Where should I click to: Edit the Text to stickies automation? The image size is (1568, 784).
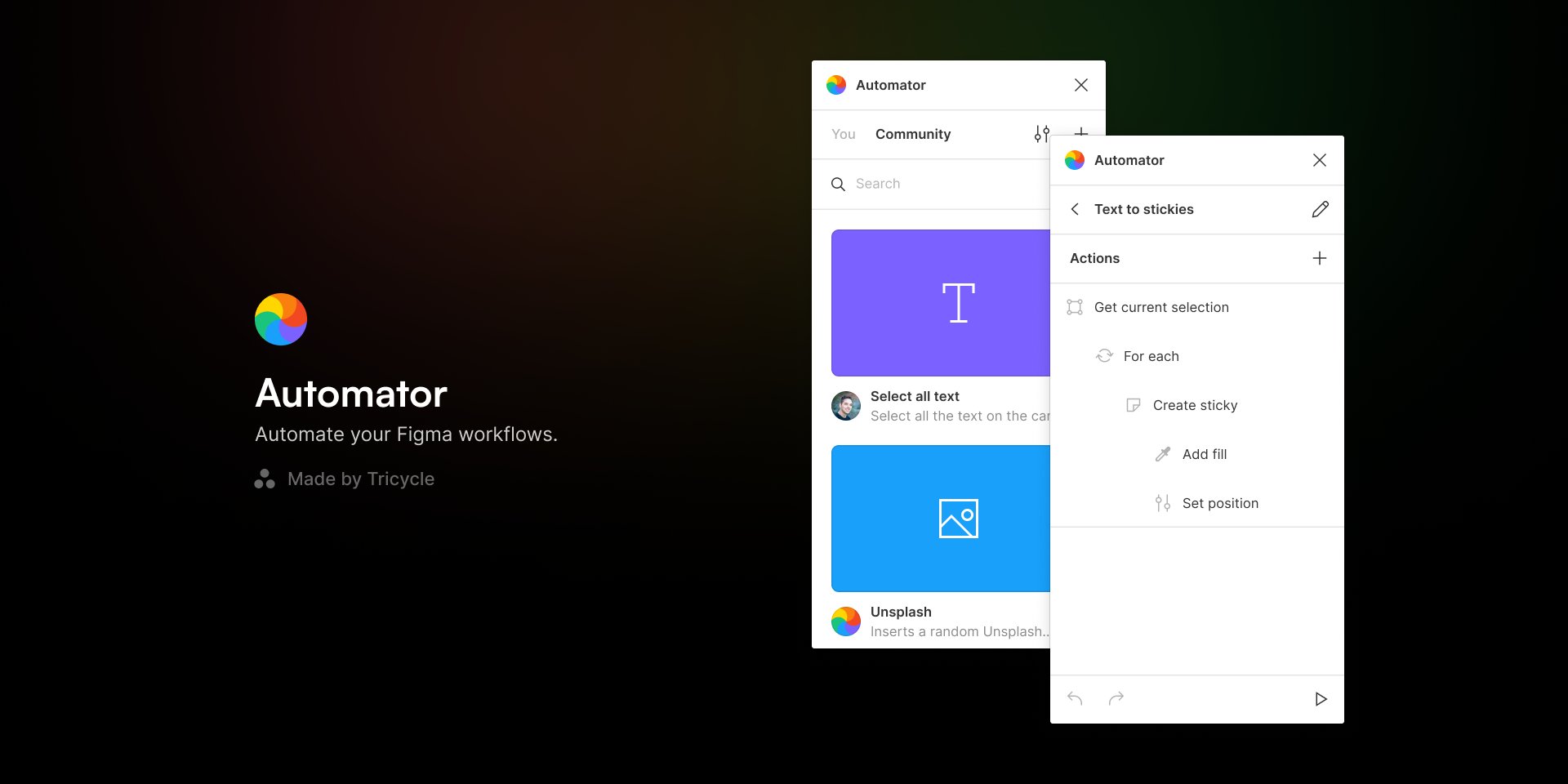[1320, 209]
